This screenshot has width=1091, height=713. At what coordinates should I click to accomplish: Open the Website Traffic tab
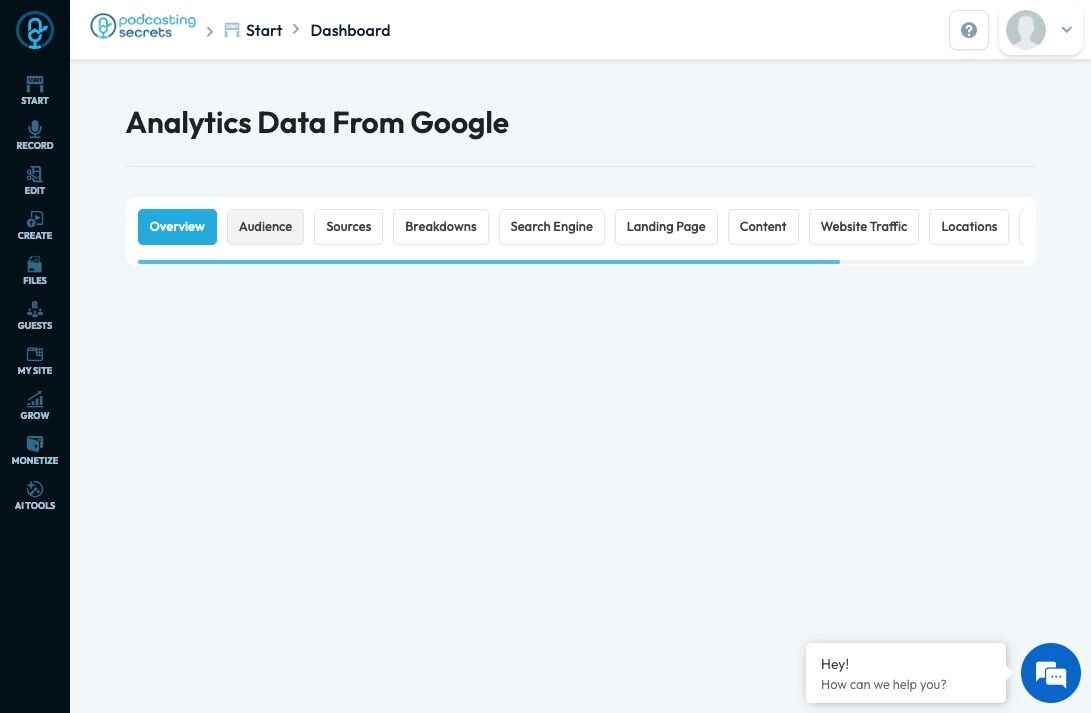tap(863, 227)
